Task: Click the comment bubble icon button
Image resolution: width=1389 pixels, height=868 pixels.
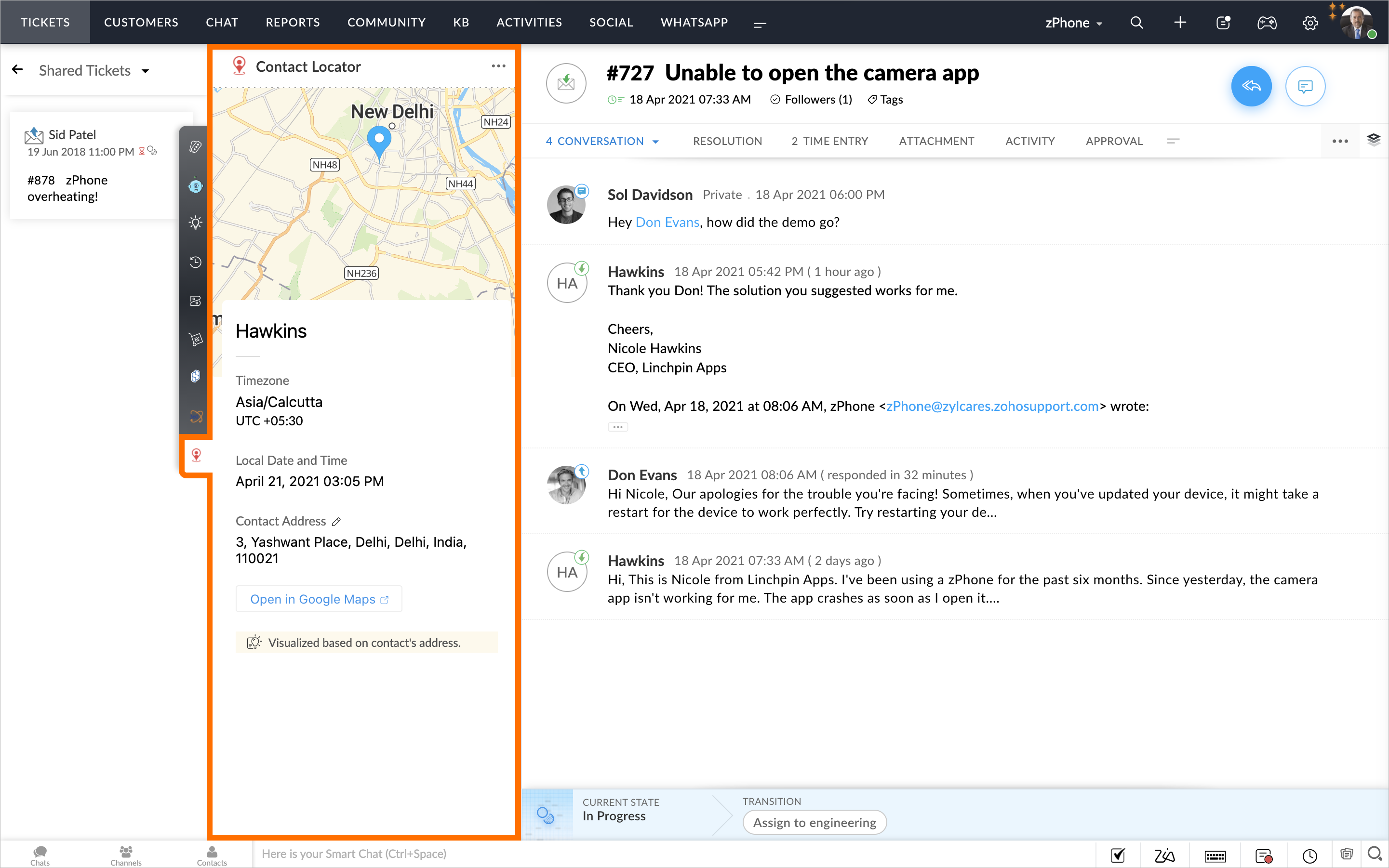Action: [x=1305, y=86]
